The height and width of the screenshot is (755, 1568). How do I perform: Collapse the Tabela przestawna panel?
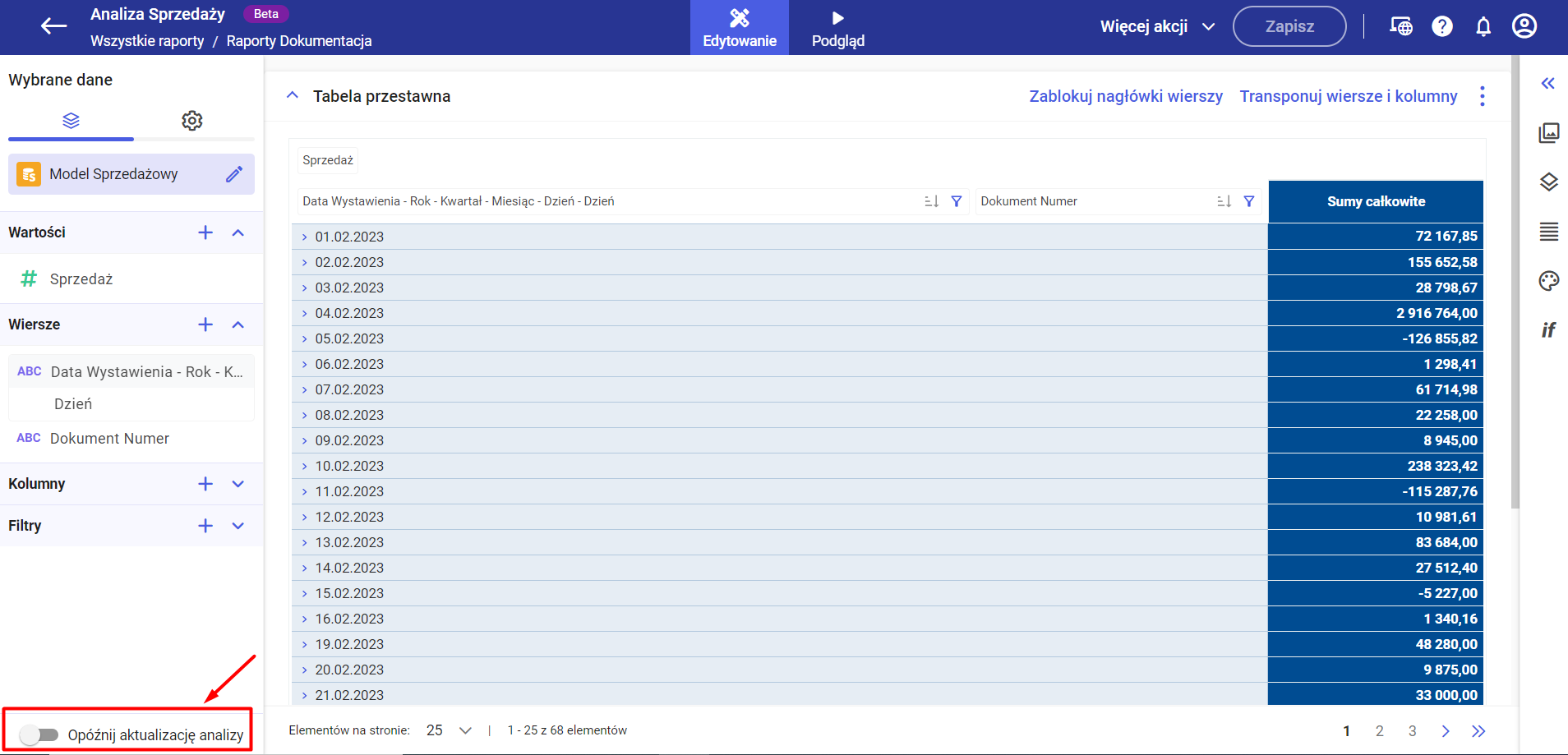pyautogui.click(x=292, y=95)
